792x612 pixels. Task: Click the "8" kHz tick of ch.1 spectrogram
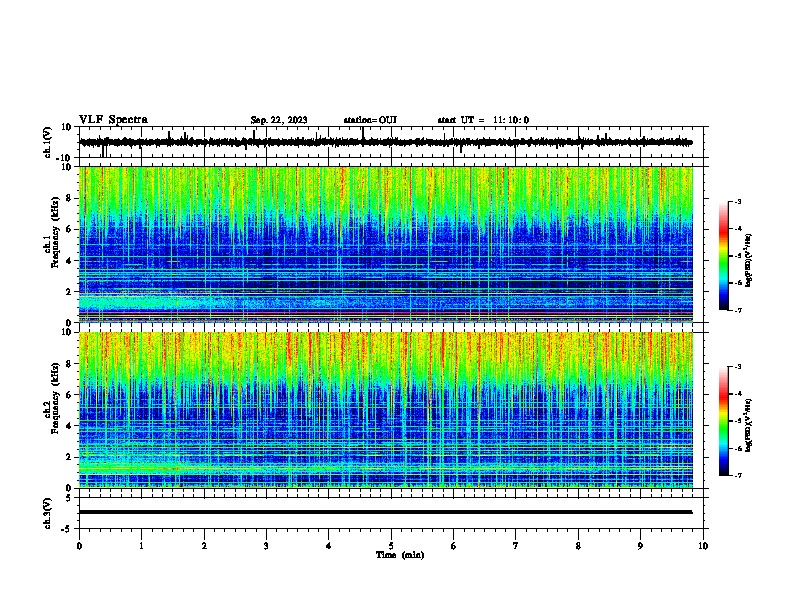(69, 198)
